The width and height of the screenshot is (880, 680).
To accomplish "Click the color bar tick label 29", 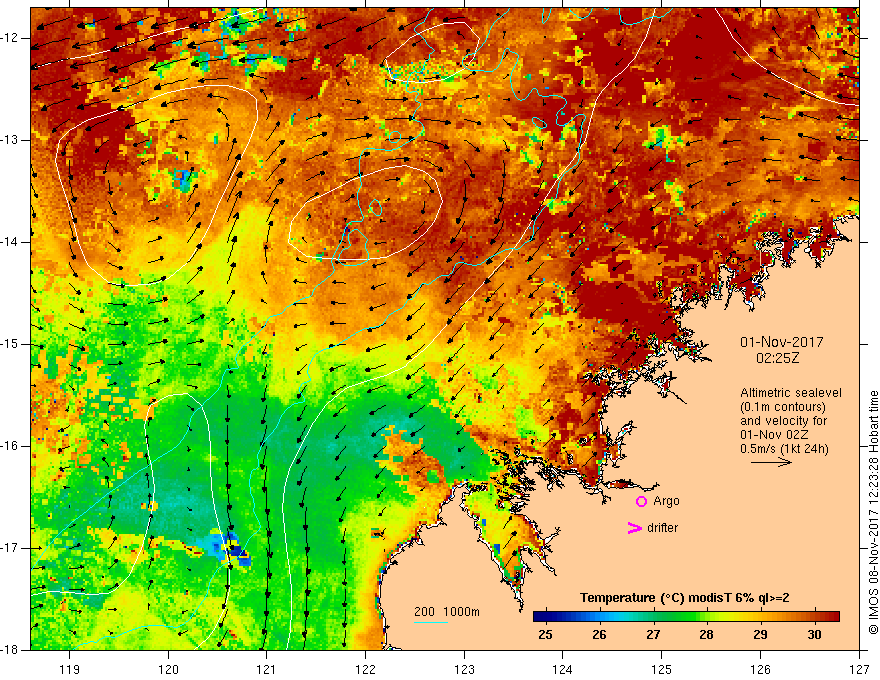I will 760,635.
